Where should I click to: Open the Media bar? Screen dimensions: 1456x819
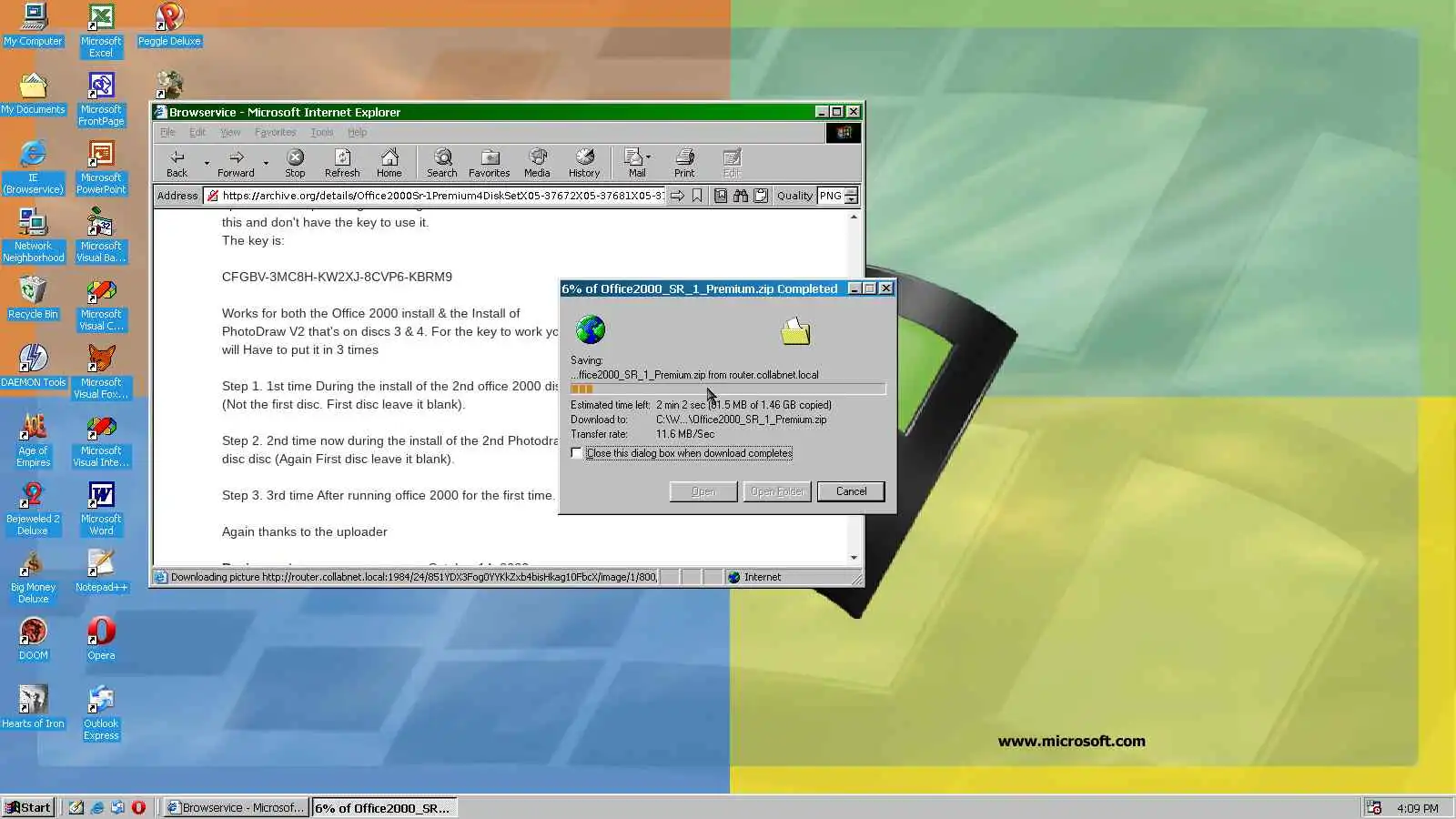pos(537,163)
